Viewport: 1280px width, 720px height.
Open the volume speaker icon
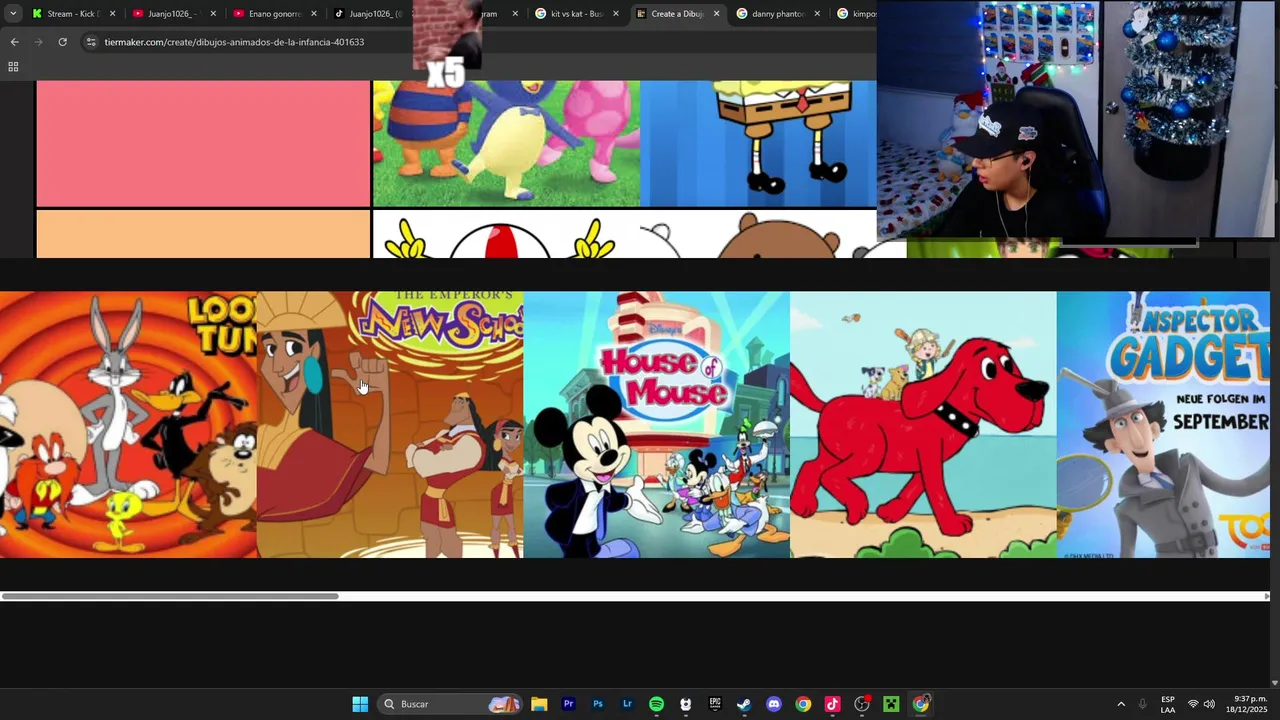(x=1209, y=704)
